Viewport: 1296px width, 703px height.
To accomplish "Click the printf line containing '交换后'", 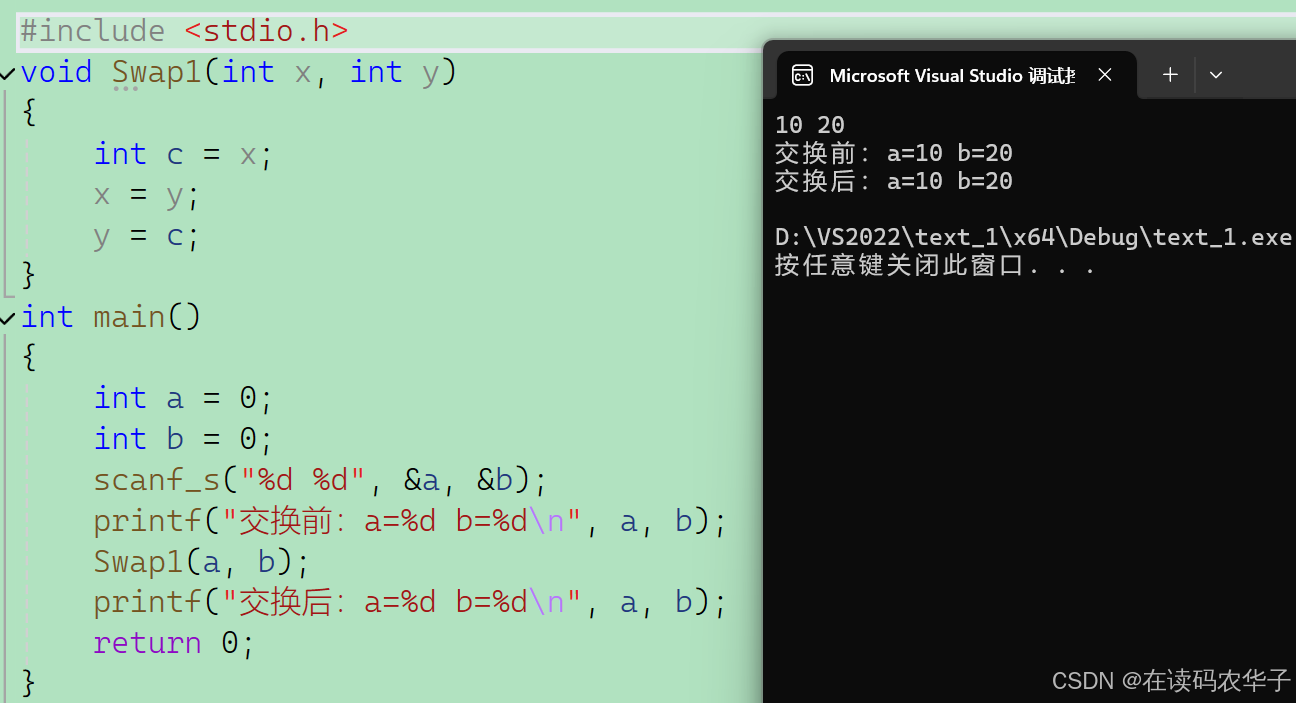I will (410, 603).
